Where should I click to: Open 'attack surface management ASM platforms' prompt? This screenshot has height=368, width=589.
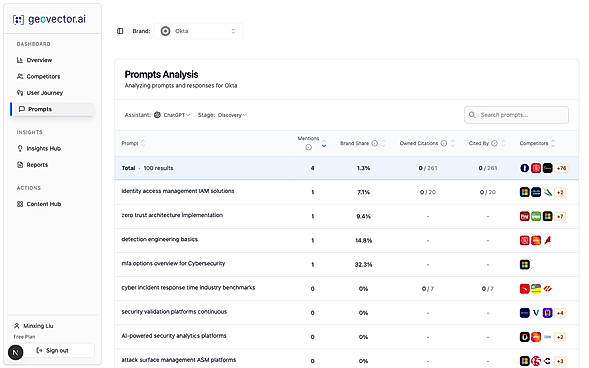(x=179, y=360)
